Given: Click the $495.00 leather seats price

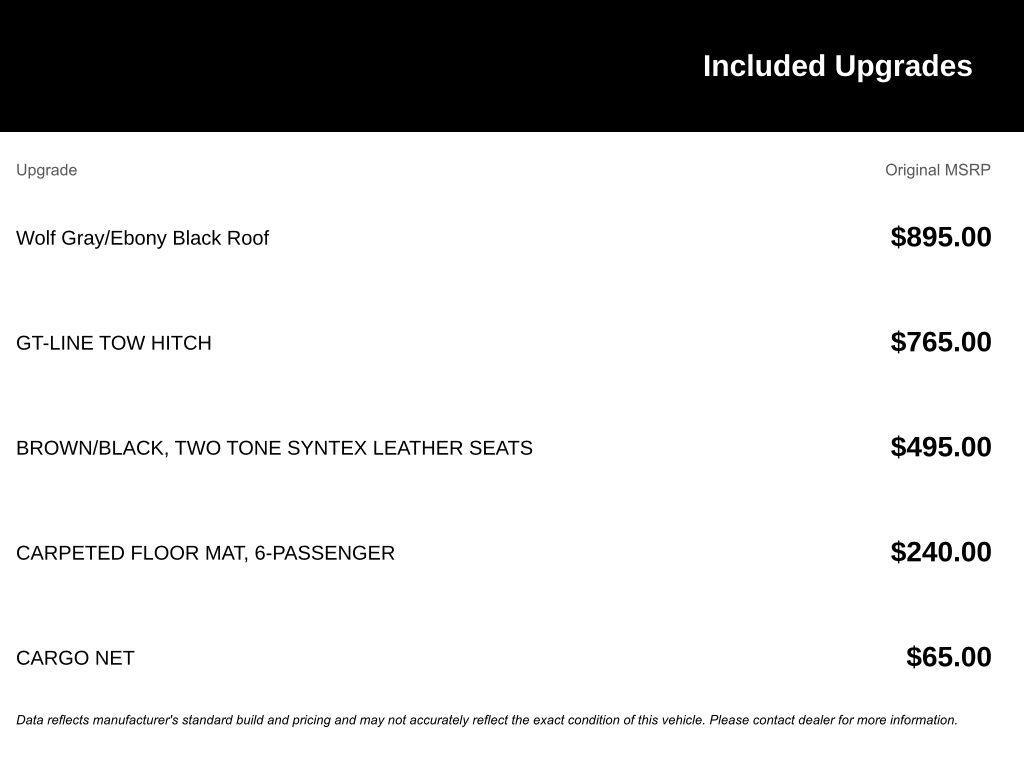Looking at the screenshot, I should pyautogui.click(x=940, y=447).
